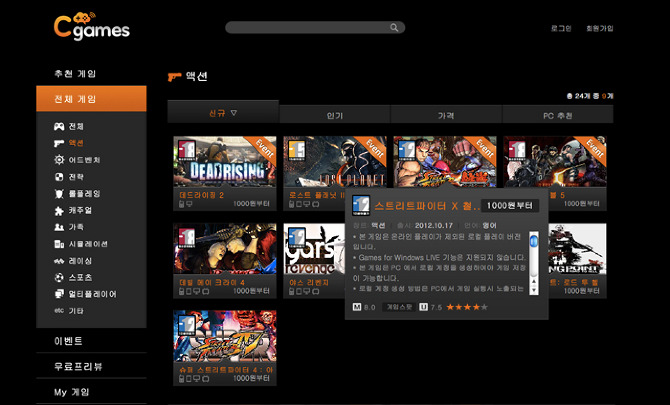
Task: Click the 15 age rating badge on Lost Planet
Action: pyautogui.click(x=297, y=150)
